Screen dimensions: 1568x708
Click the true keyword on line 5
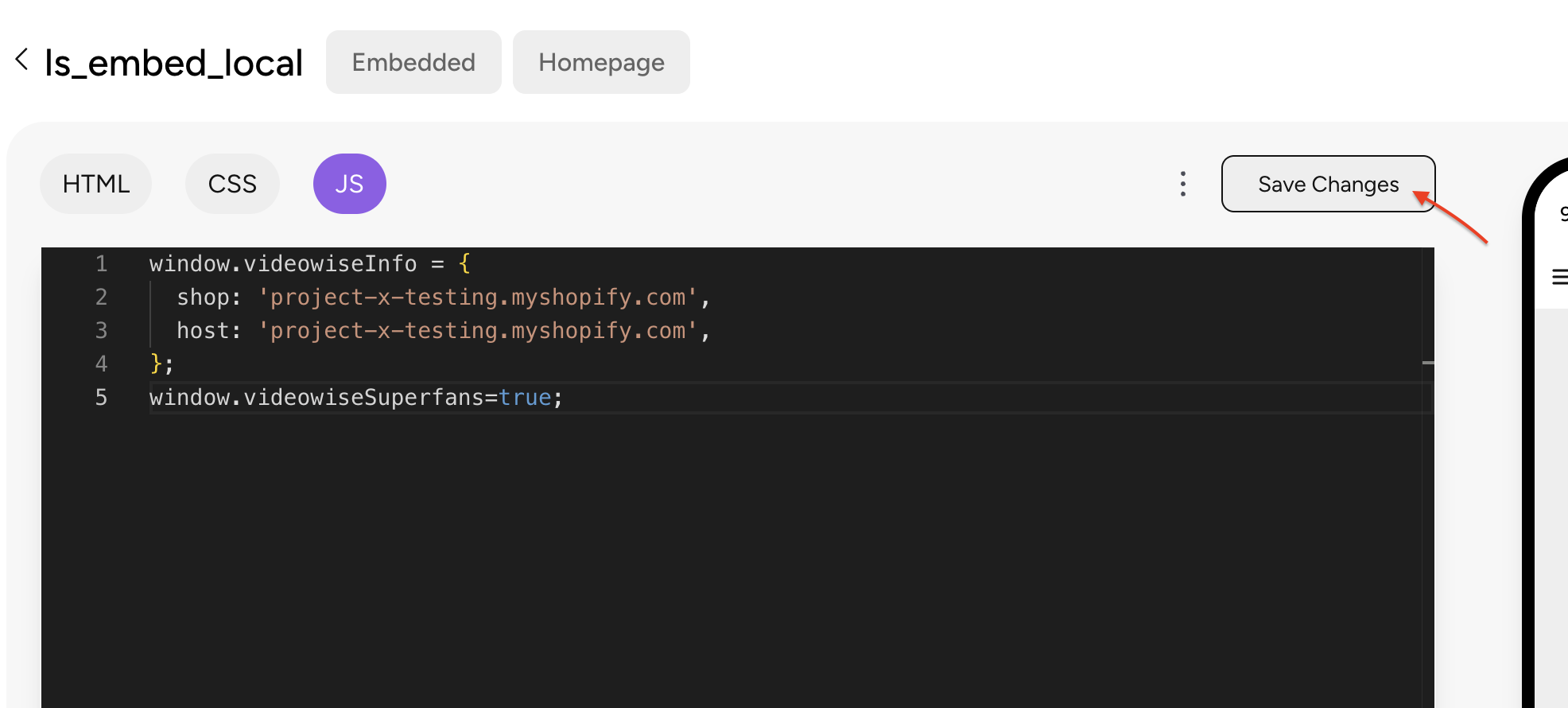point(525,397)
